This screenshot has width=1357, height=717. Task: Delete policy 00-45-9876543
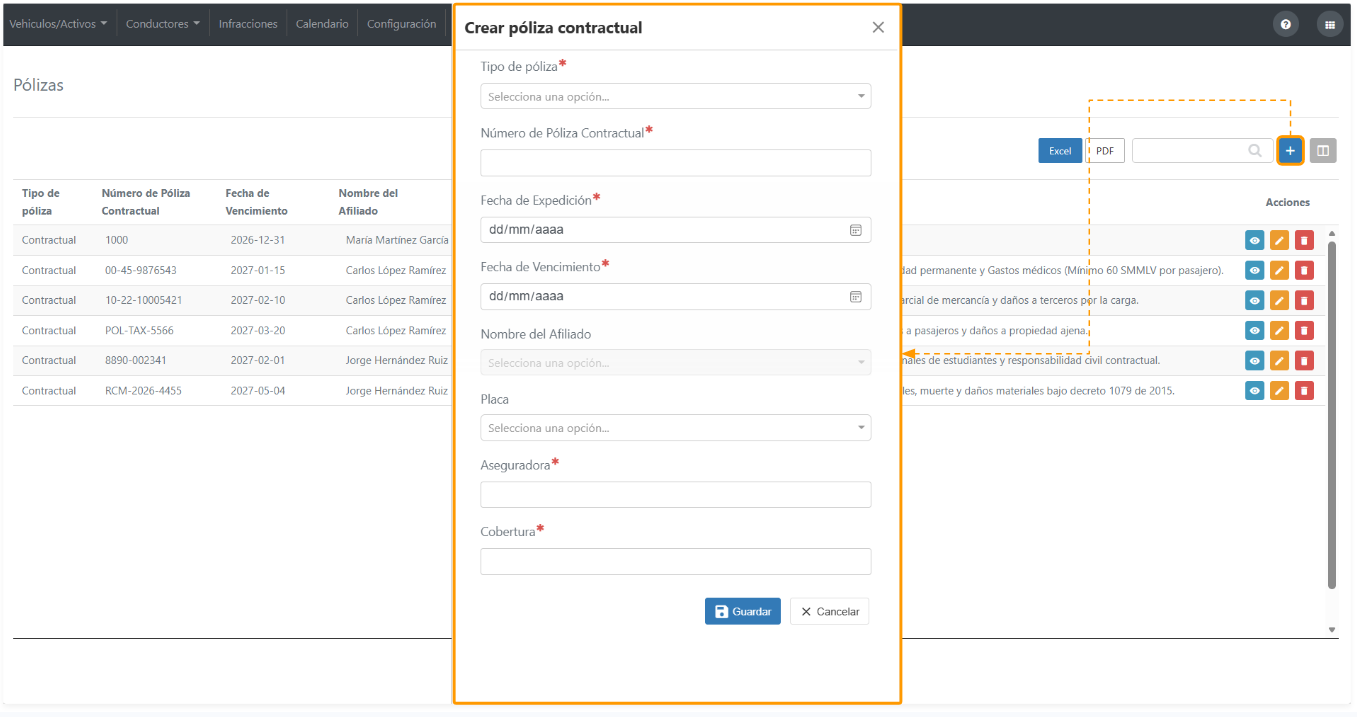(1304, 270)
